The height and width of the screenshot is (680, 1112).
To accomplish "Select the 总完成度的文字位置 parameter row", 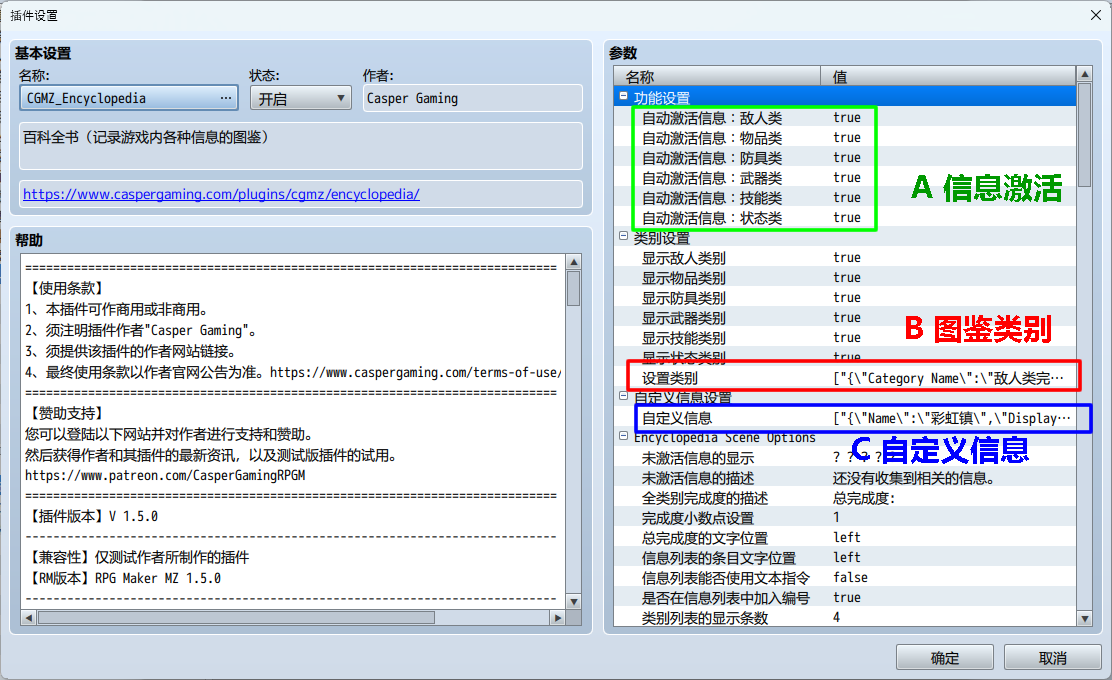I will point(845,537).
